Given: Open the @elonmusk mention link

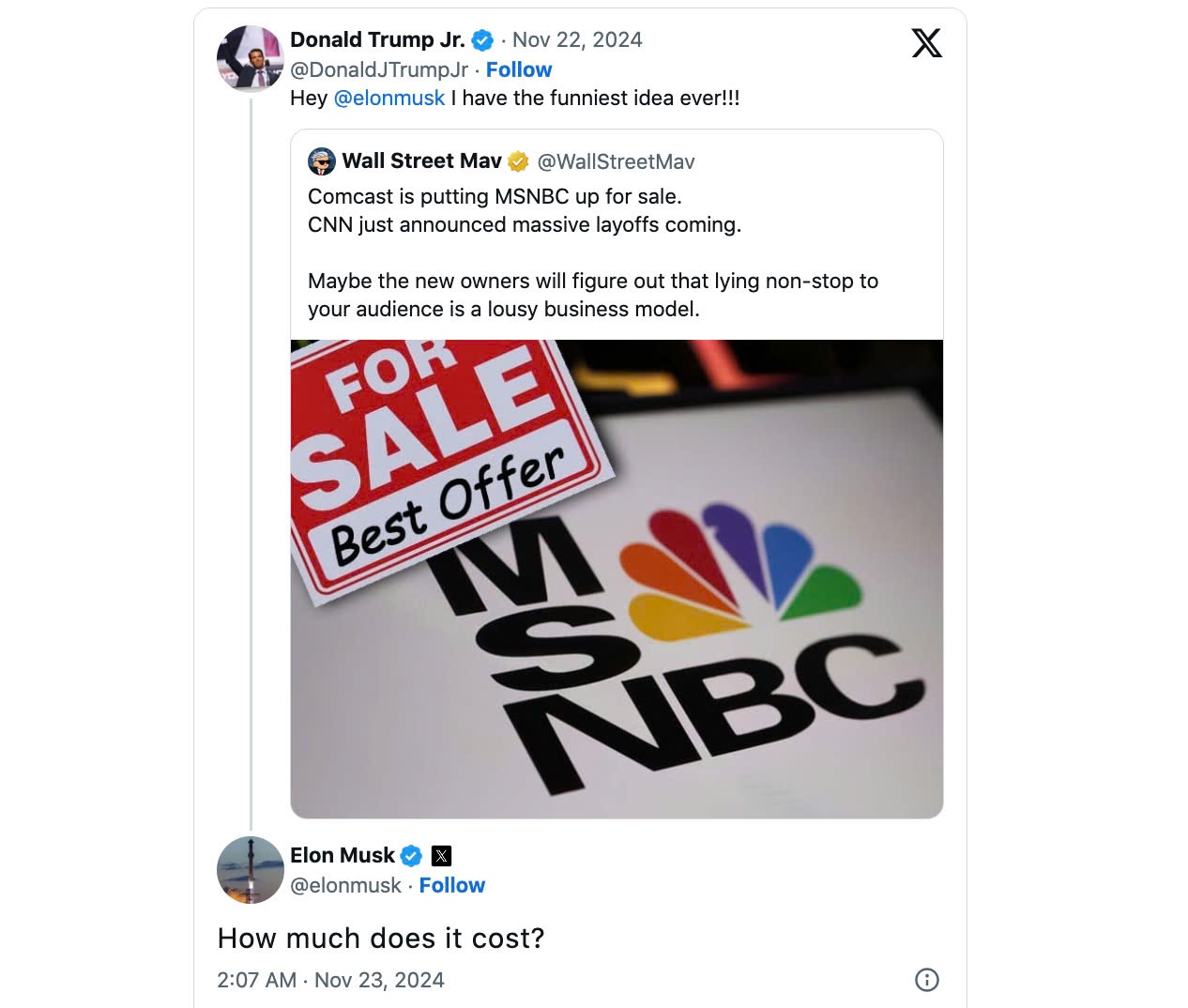Looking at the screenshot, I should click(x=389, y=98).
